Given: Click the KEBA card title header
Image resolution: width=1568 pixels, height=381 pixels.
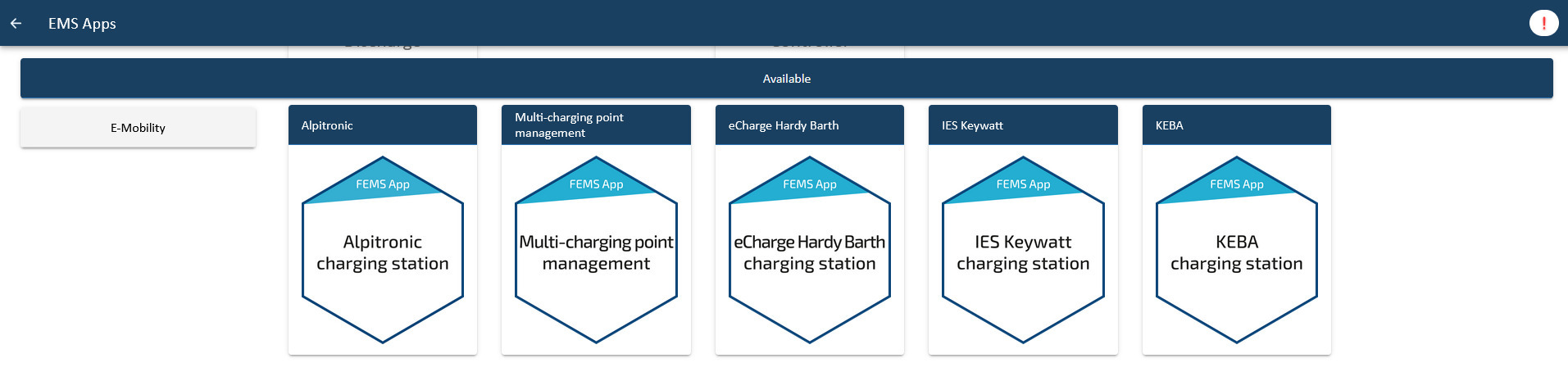Looking at the screenshot, I should (1237, 125).
